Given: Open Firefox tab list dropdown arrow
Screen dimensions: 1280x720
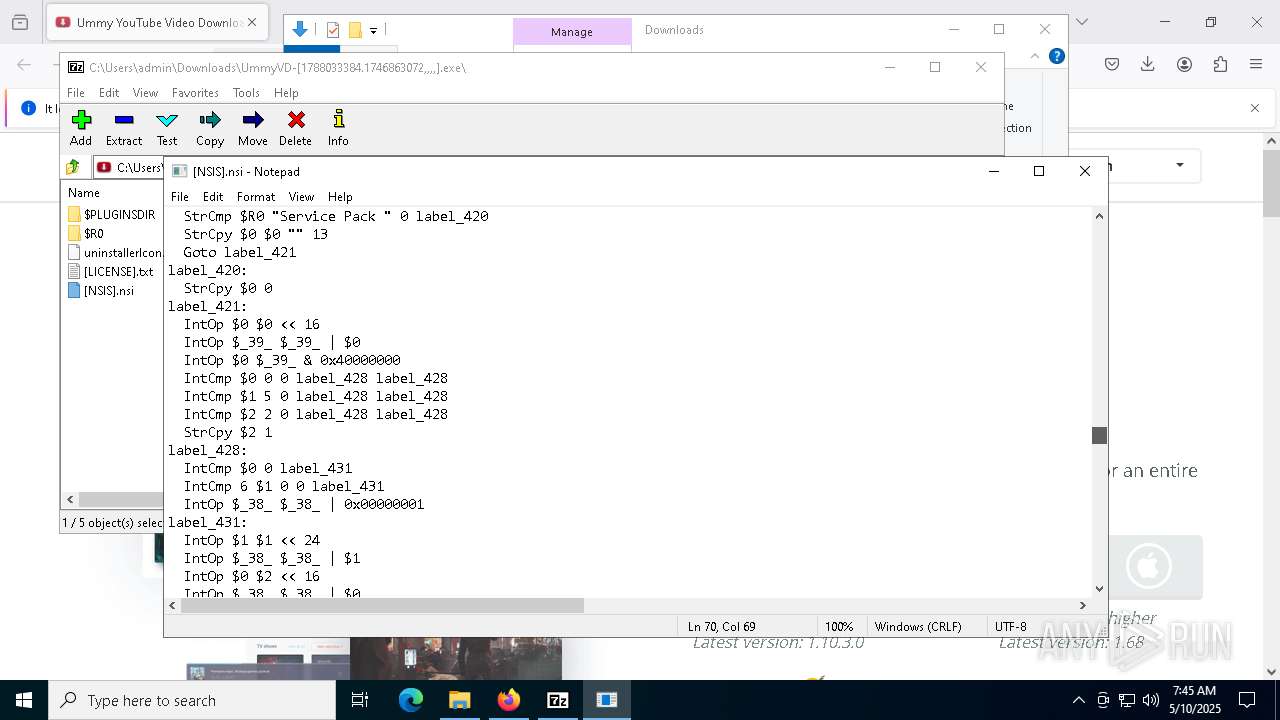Looking at the screenshot, I should [1081, 22].
